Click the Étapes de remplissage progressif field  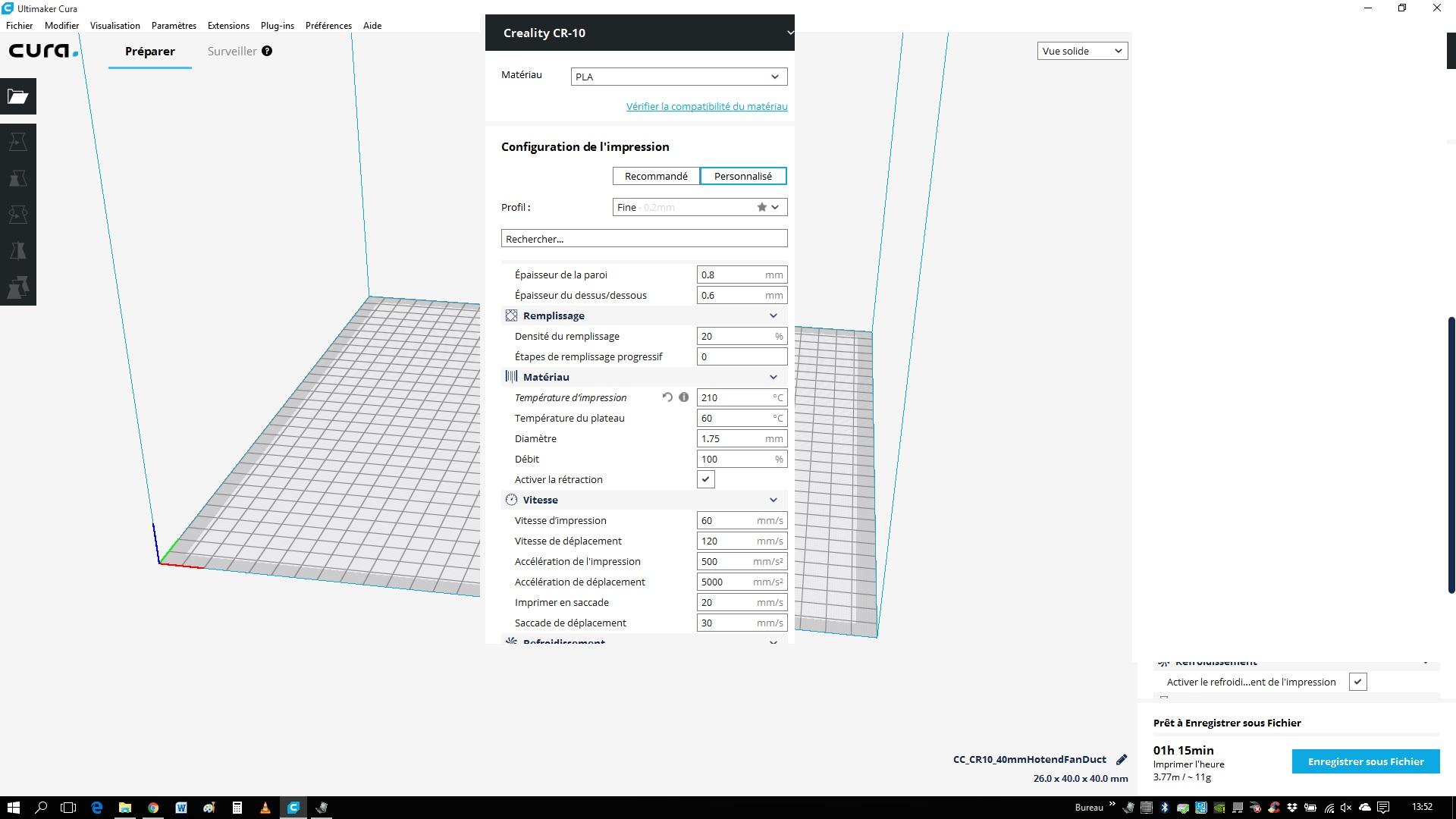tap(742, 356)
